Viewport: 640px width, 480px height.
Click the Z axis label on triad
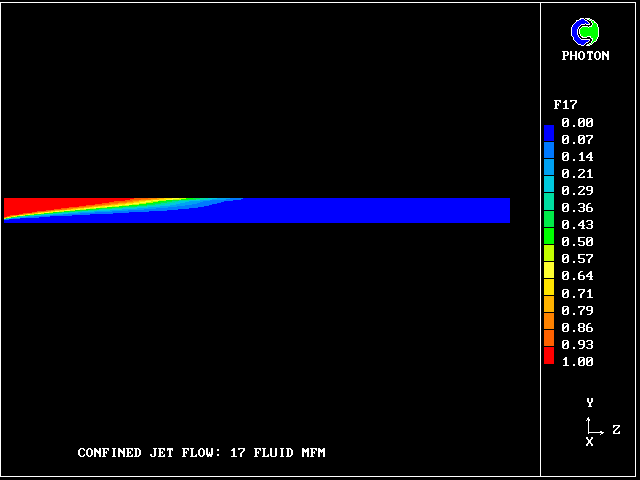point(616,430)
